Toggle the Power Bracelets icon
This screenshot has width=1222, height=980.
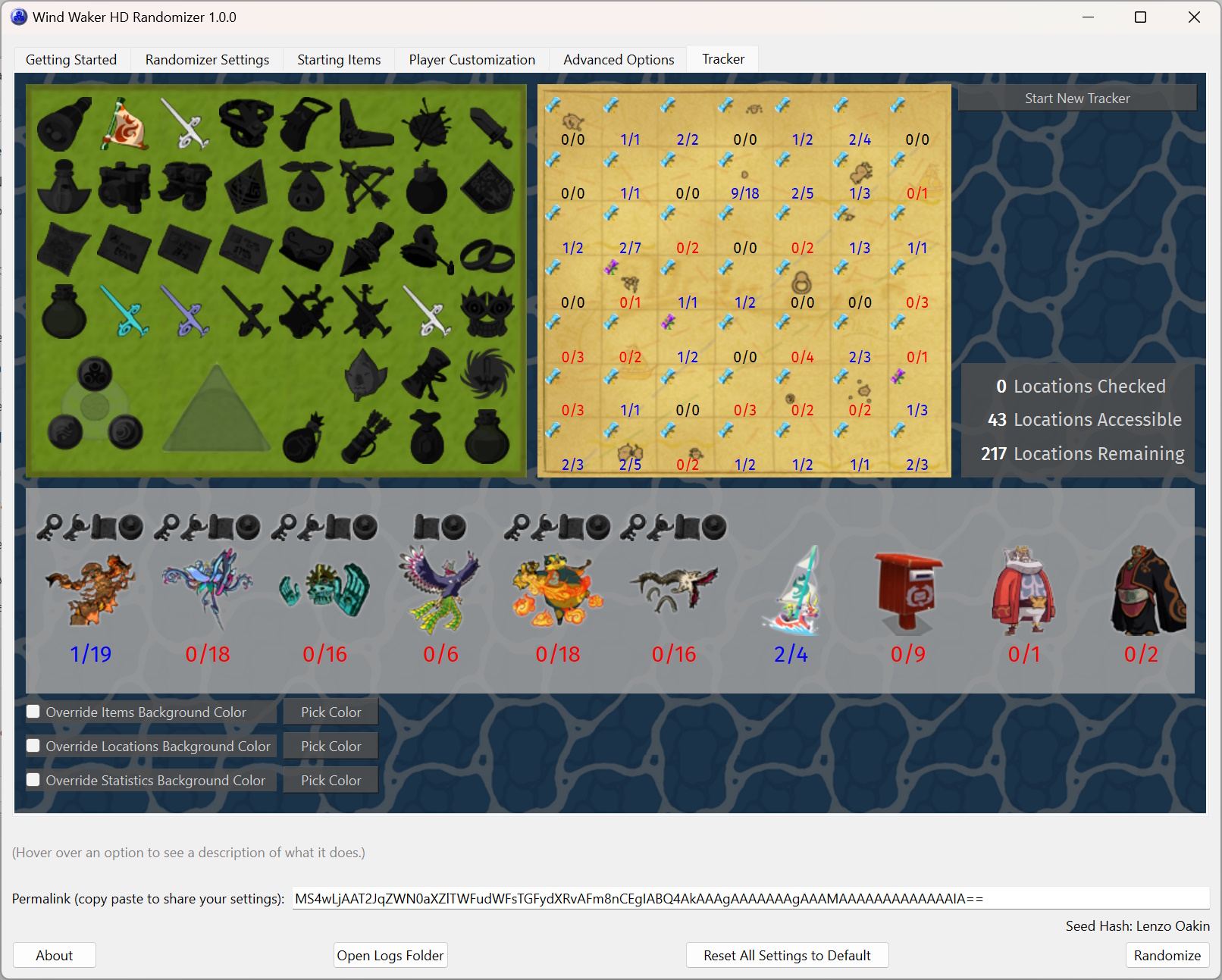point(488,256)
